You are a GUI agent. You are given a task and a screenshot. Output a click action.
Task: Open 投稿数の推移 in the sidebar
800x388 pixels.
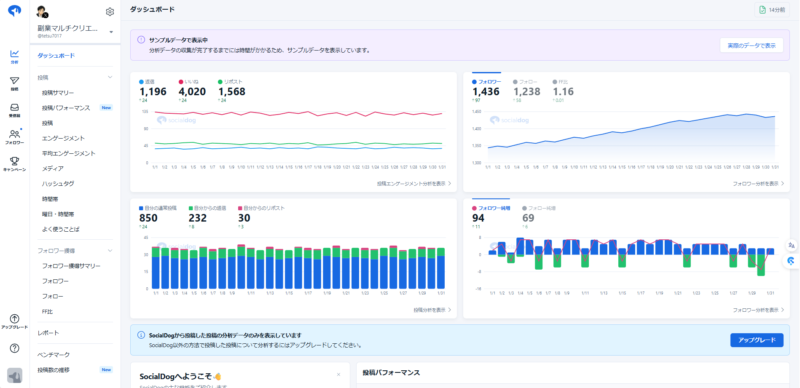pyautogui.click(x=54, y=370)
